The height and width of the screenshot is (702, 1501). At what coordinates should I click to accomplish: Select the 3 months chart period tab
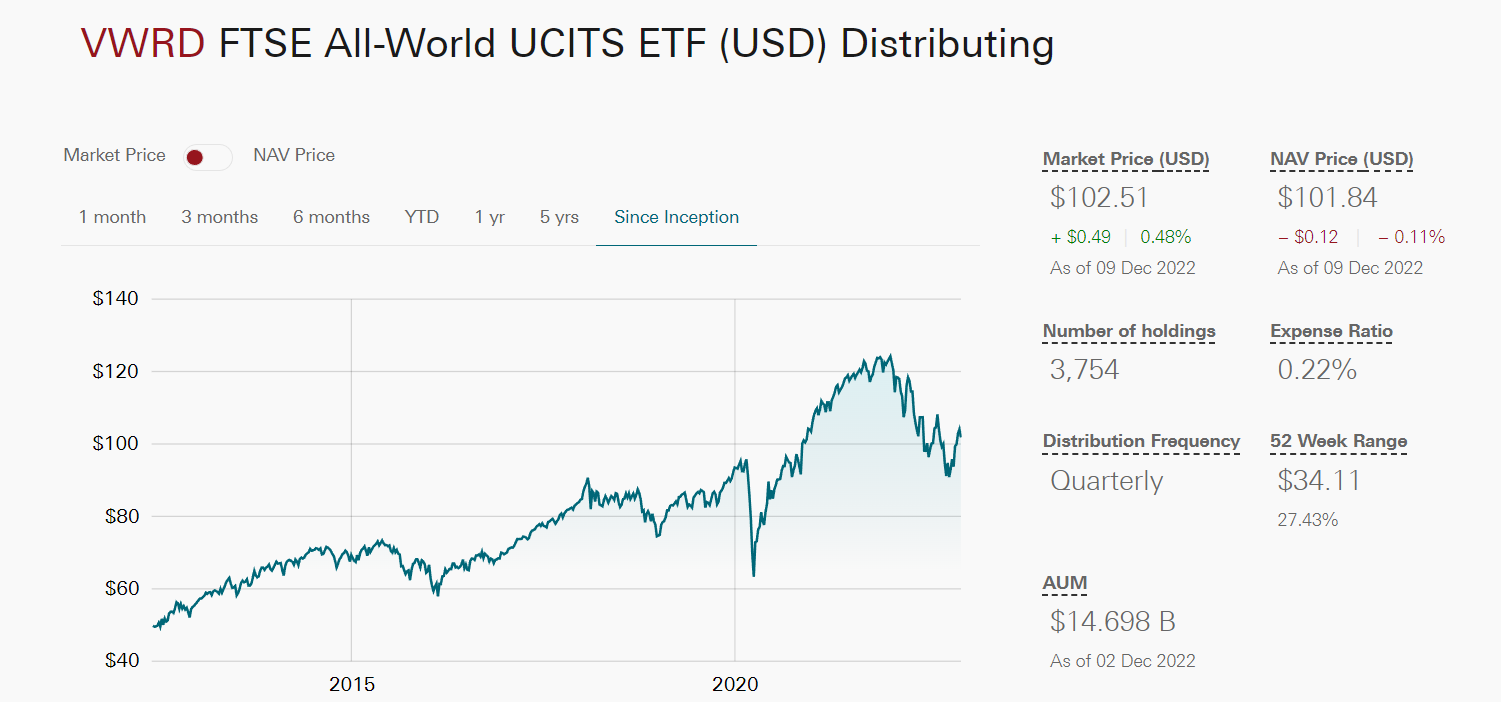(x=219, y=216)
